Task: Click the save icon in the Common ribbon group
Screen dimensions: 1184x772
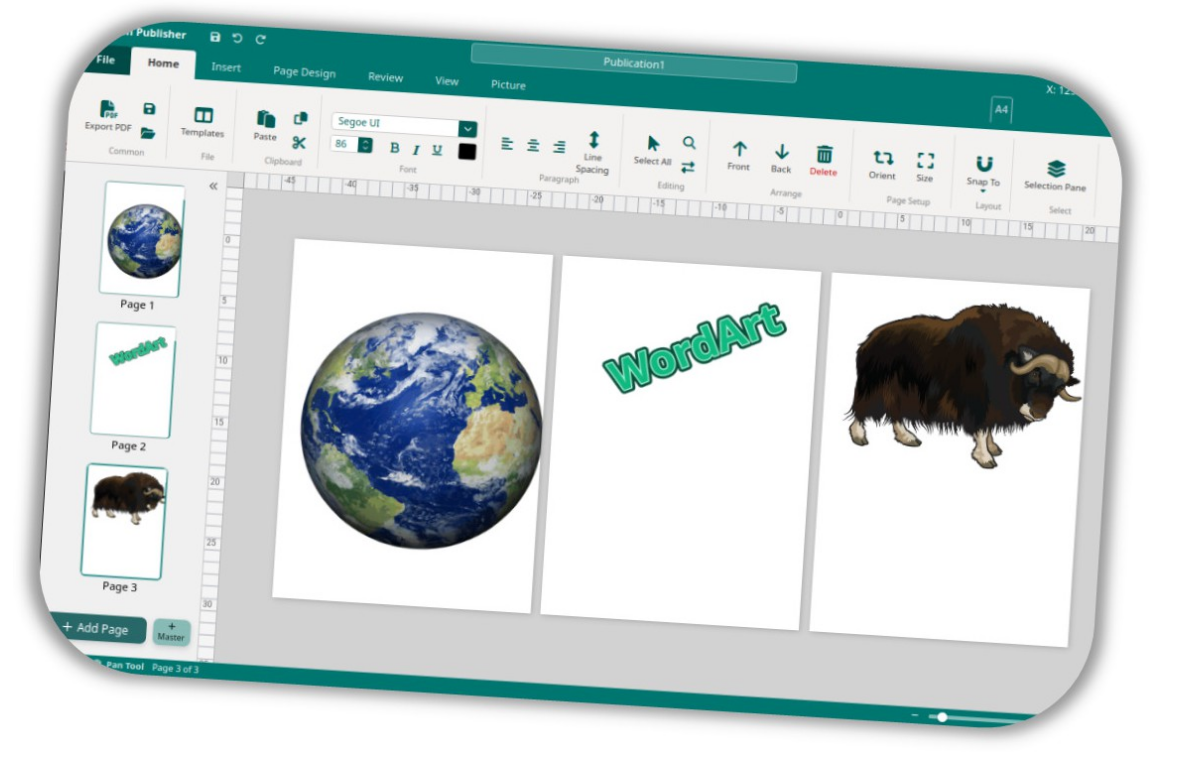Action: pos(149,109)
